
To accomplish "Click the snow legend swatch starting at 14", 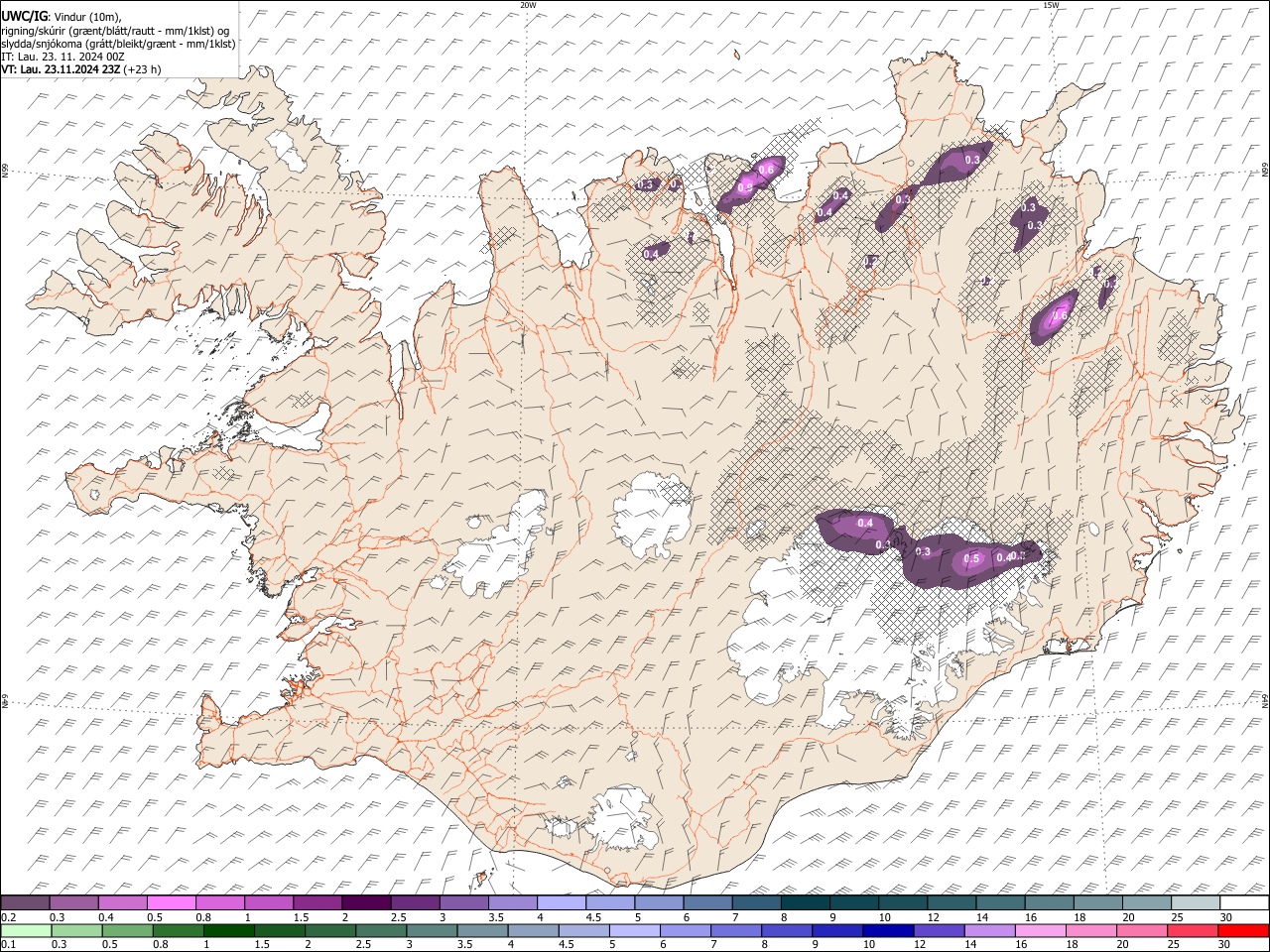I will pyautogui.click(x=1000, y=903).
